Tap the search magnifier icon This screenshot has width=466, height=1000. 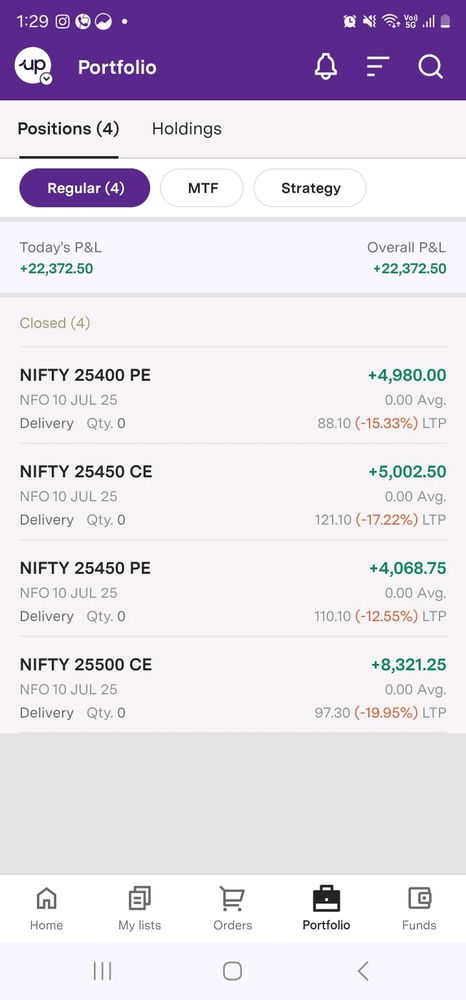(430, 67)
